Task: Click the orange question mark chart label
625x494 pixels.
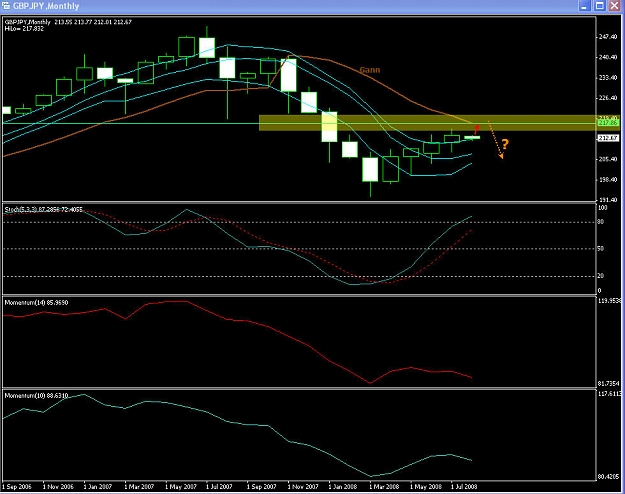Action: pyautogui.click(x=505, y=144)
